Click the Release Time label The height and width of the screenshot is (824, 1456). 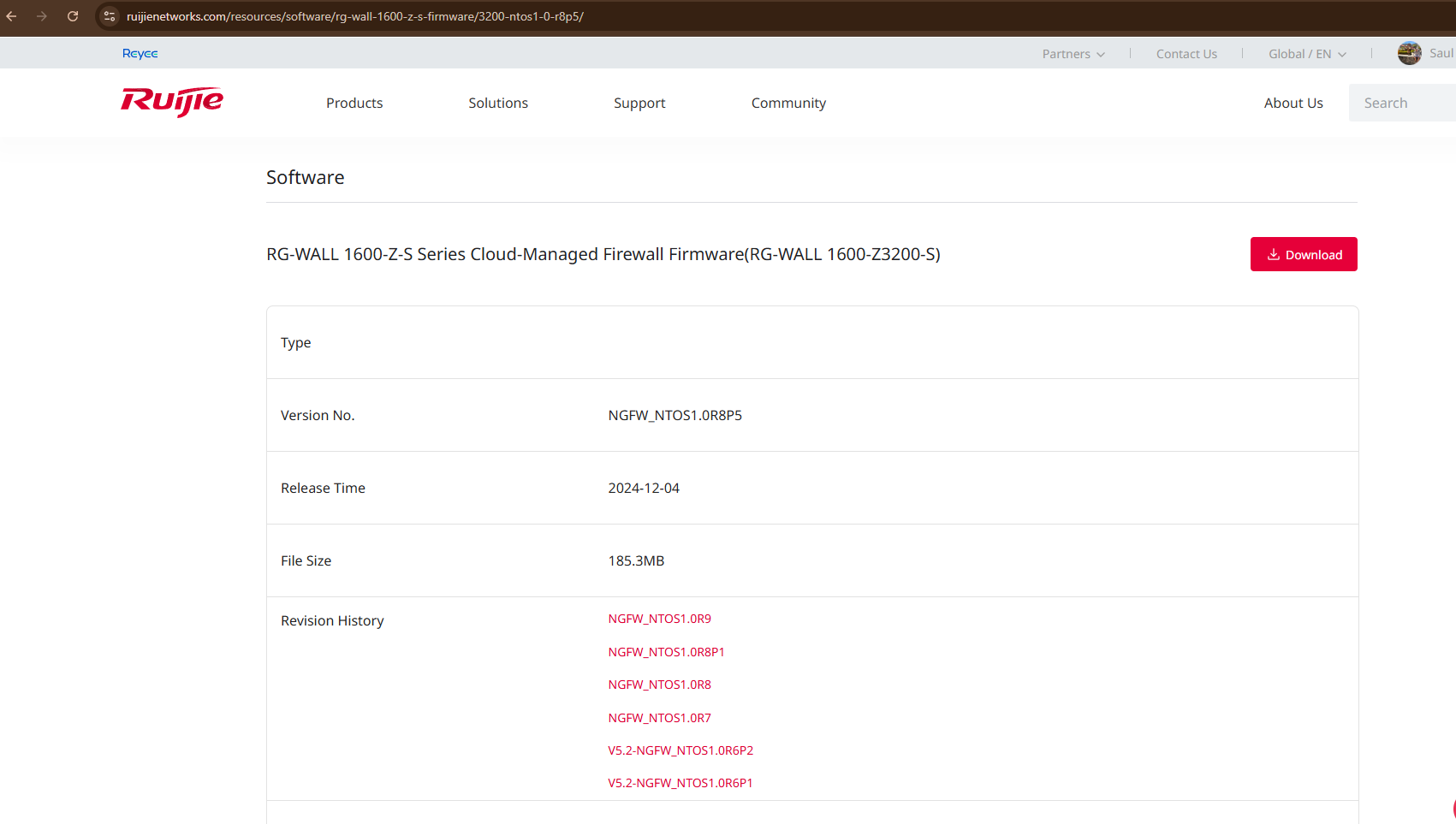coord(323,488)
